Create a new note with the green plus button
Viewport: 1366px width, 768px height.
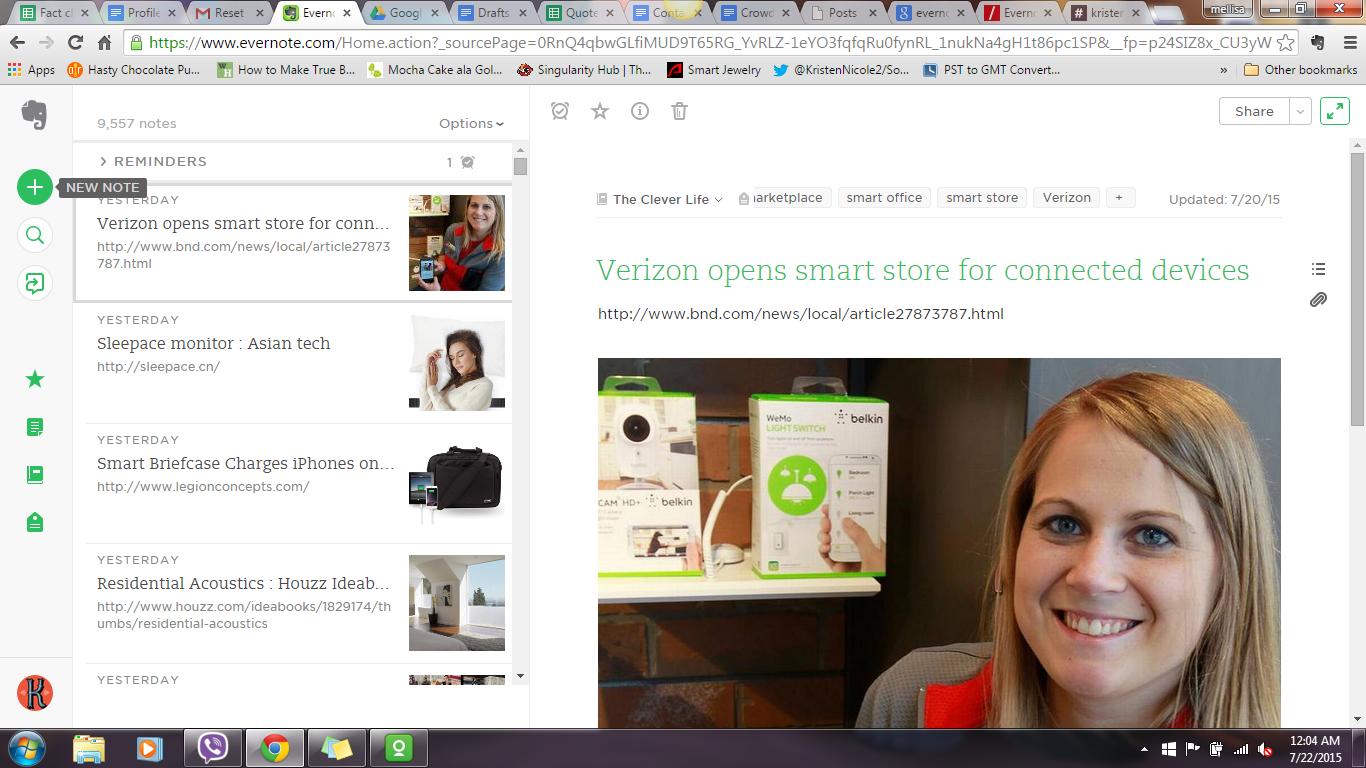tap(35, 187)
